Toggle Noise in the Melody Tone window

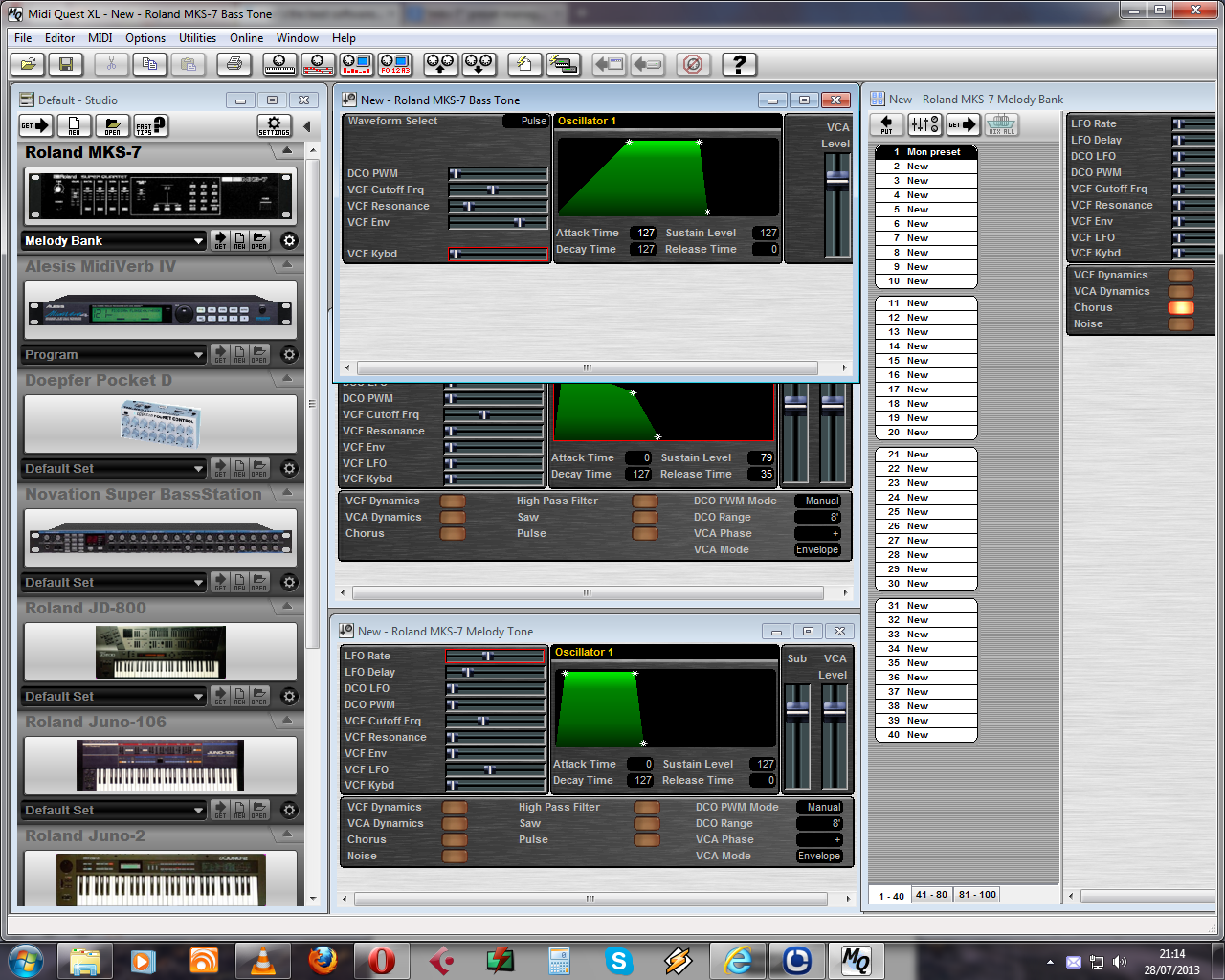[x=455, y=856]
